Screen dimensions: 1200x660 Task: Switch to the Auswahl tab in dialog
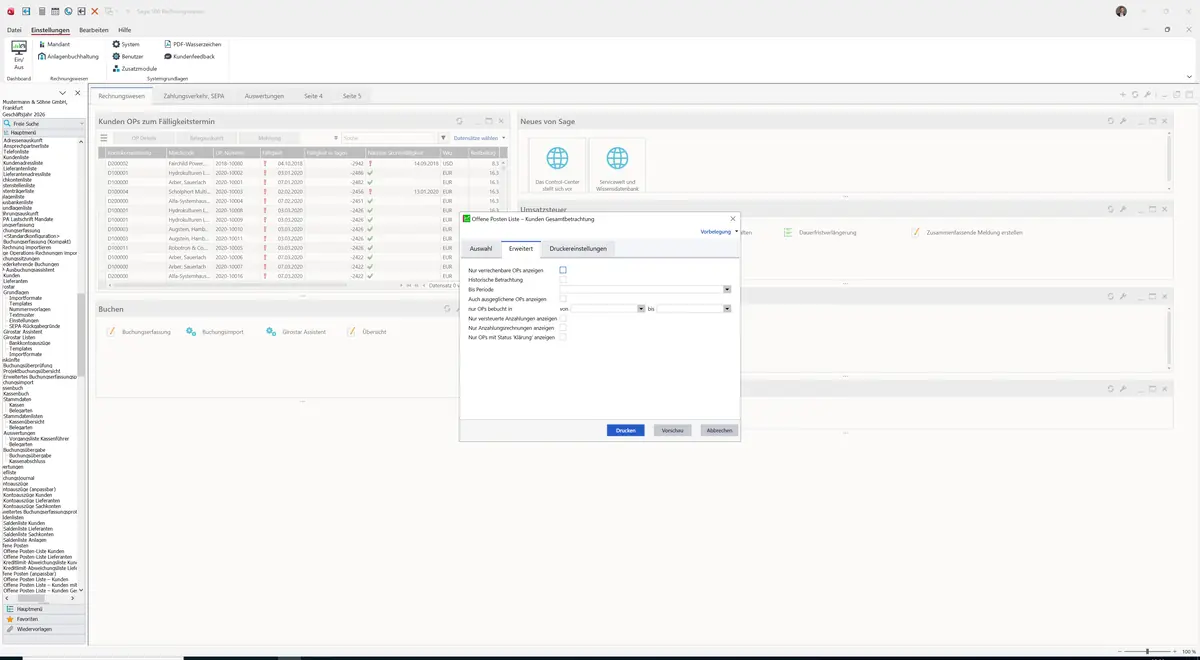481,248
